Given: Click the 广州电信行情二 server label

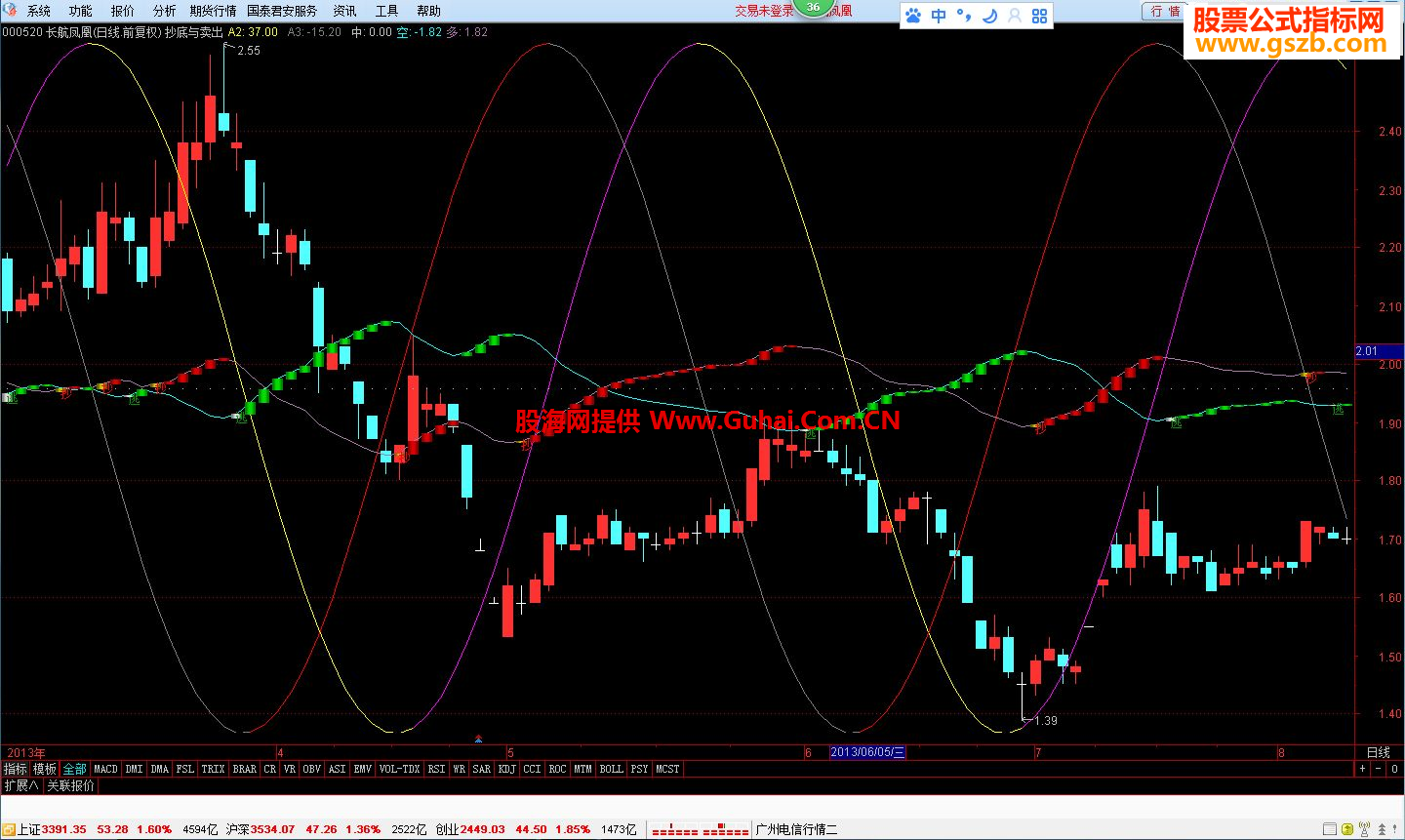Looking at the screenshot, I should 796,829.
